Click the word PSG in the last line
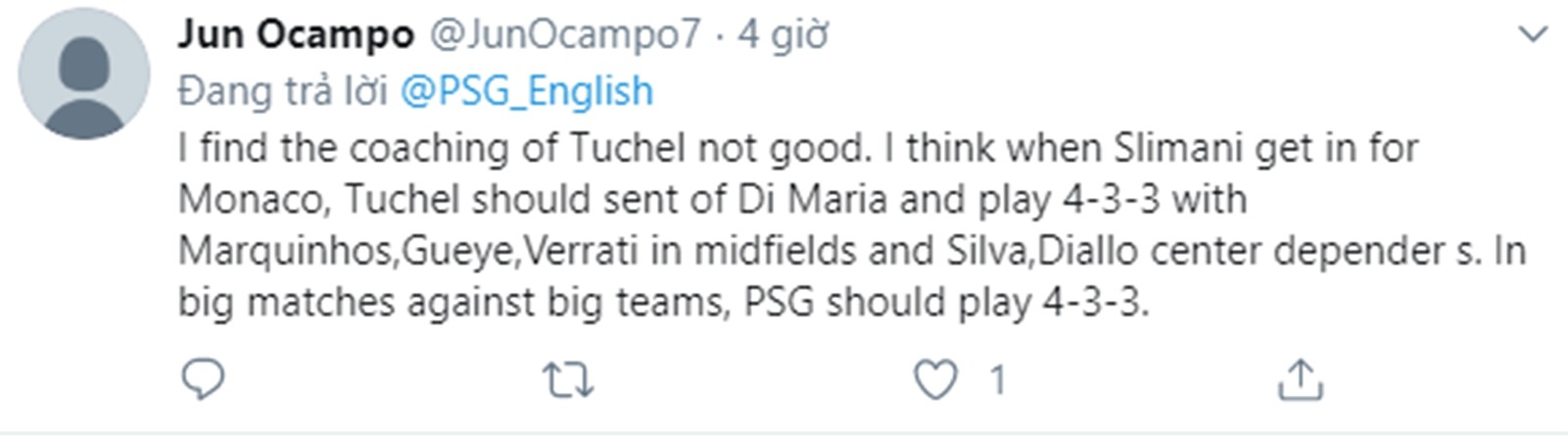This screenshot has height=441, width=1568. coord(779,302)
